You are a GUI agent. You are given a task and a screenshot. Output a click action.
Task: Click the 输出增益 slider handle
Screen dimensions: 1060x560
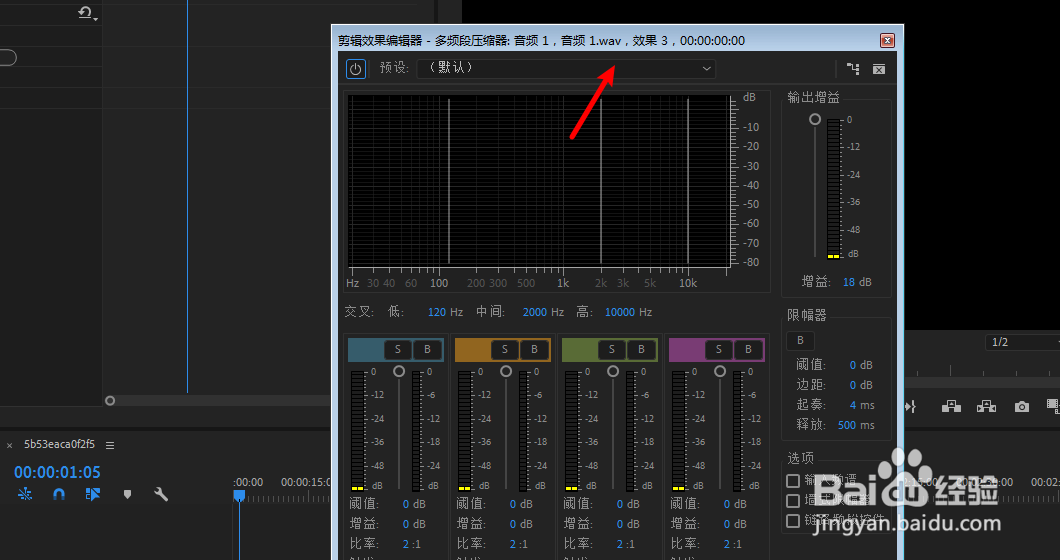pos(815,119)
